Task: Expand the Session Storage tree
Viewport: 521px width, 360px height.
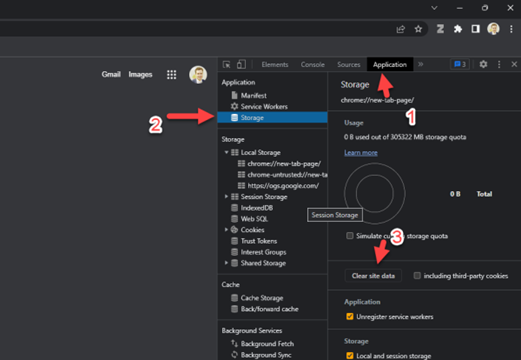Action: coord(226,197)
